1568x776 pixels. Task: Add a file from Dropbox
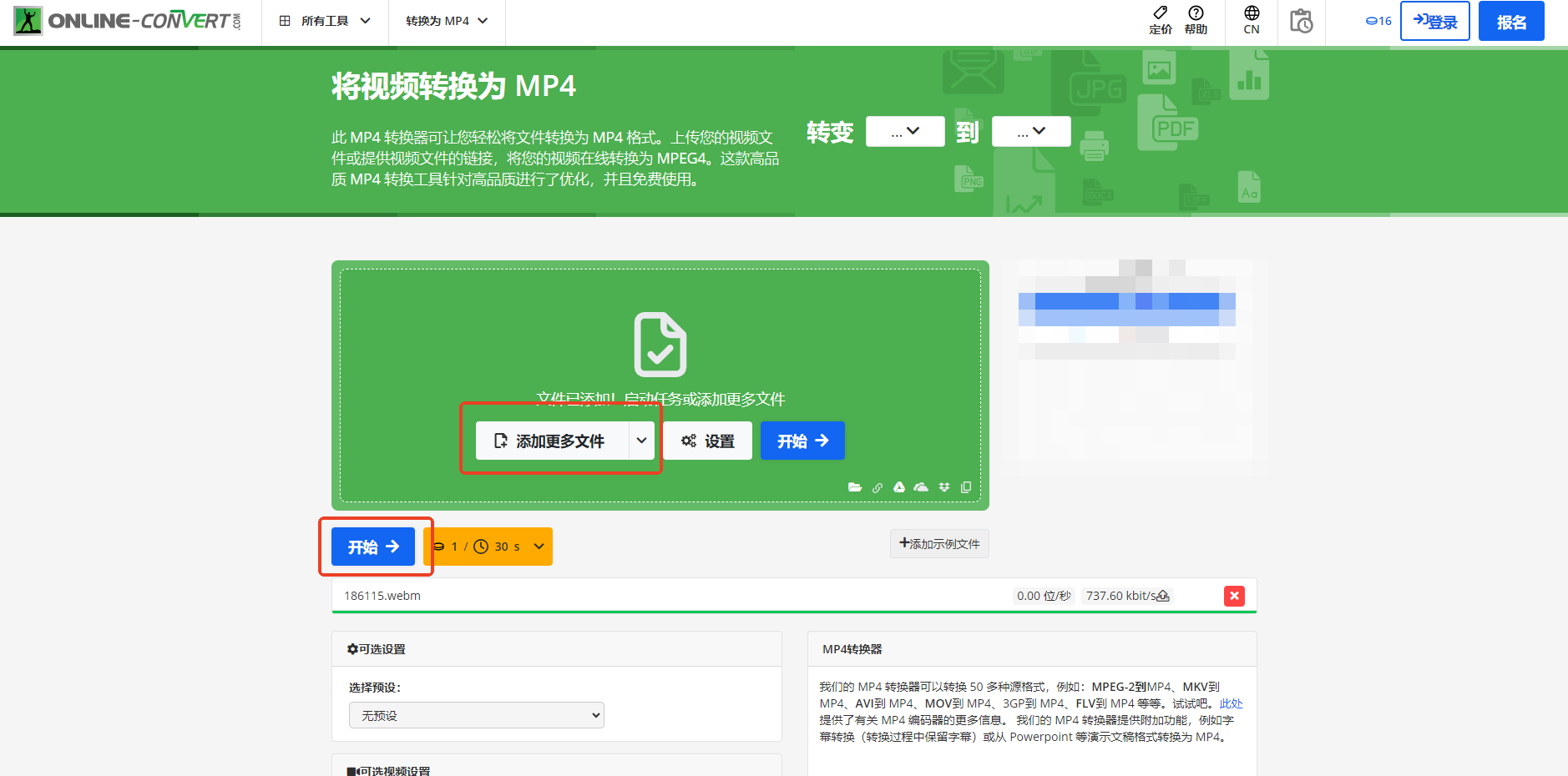click(x=943, y=487)
